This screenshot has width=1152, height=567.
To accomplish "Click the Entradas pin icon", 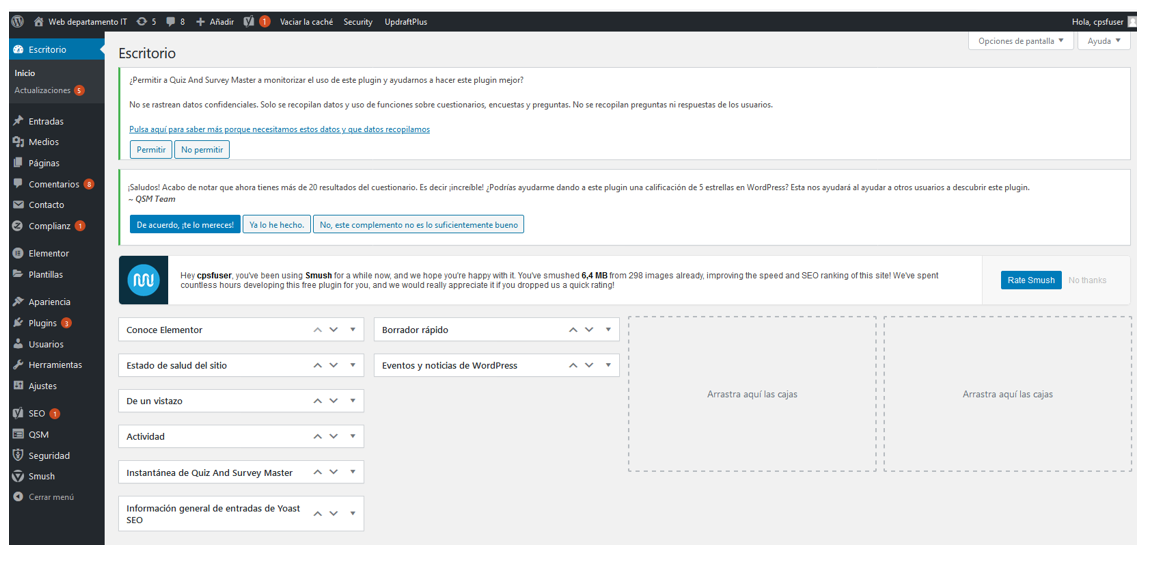I will coord(19,121).
